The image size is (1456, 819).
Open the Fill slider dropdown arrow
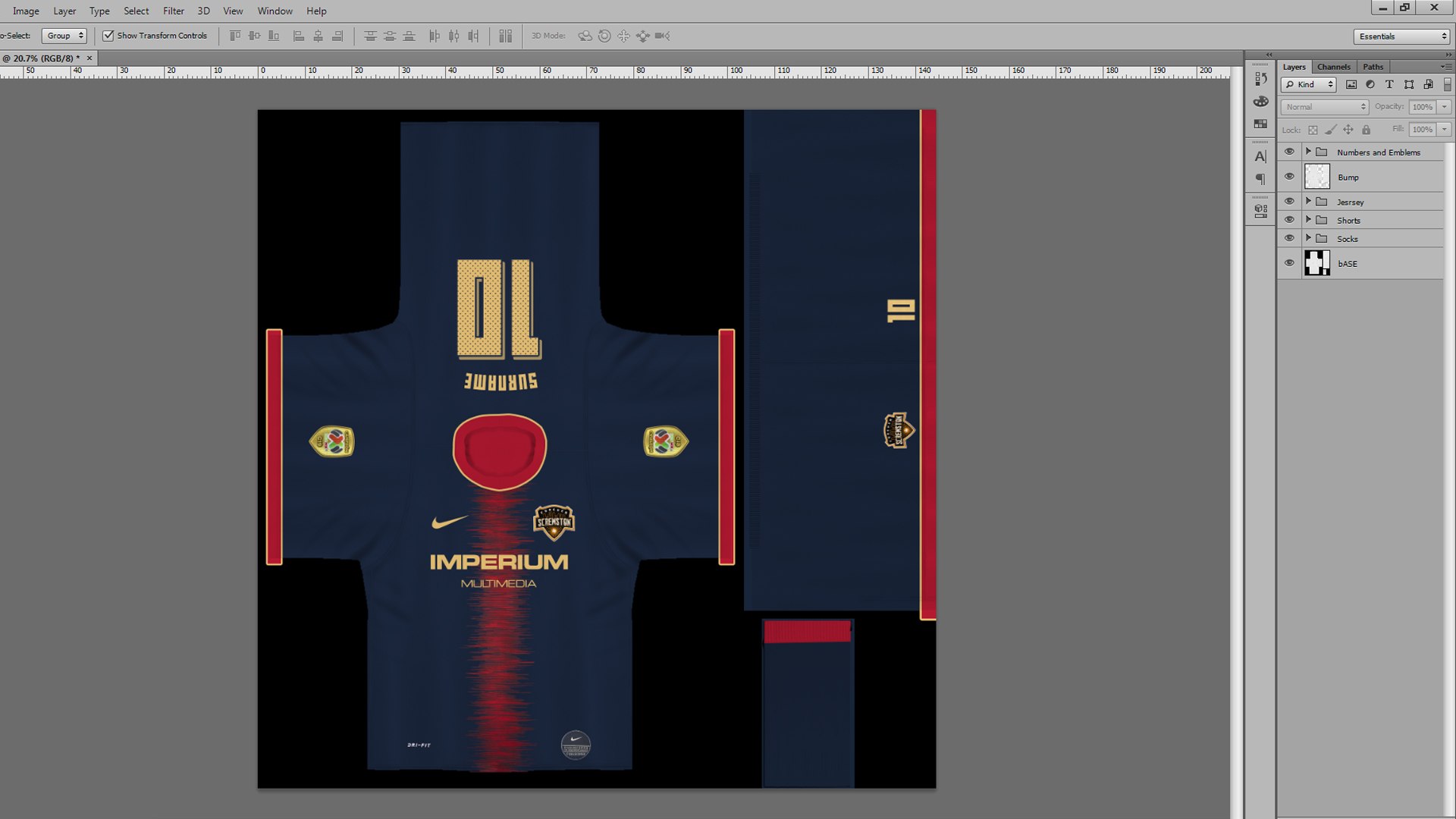pos(1445,130)
